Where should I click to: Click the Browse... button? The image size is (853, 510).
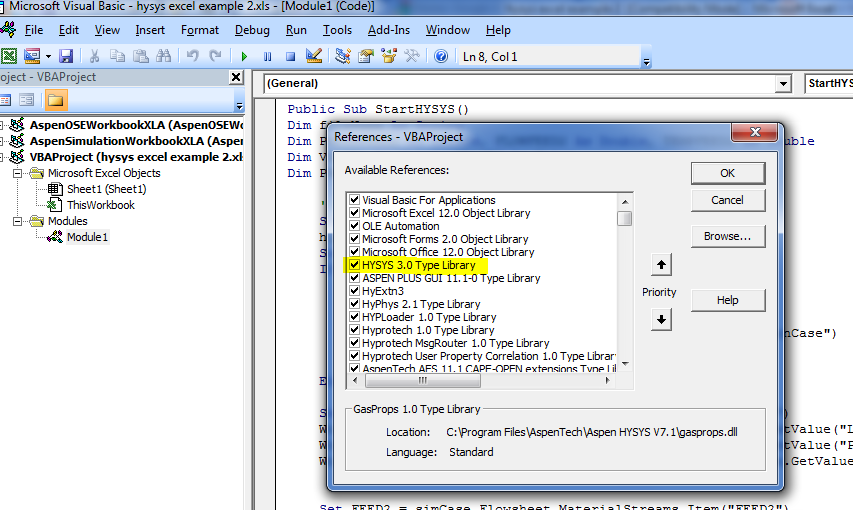[728, 236]
